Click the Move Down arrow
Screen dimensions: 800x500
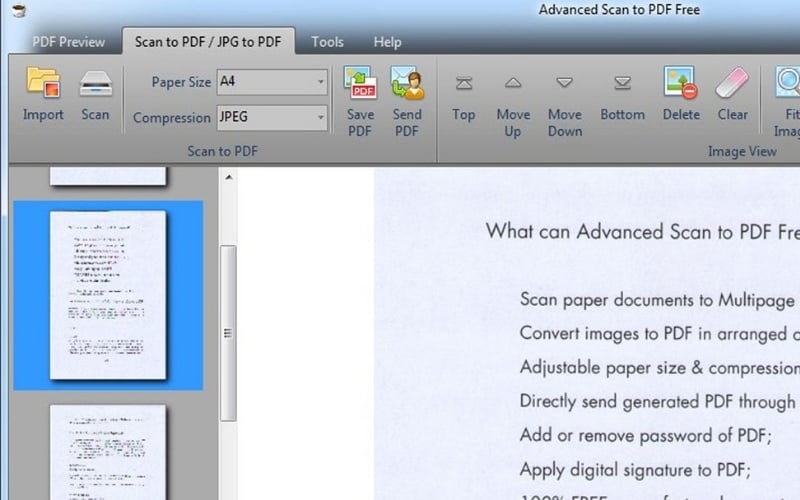564,83
